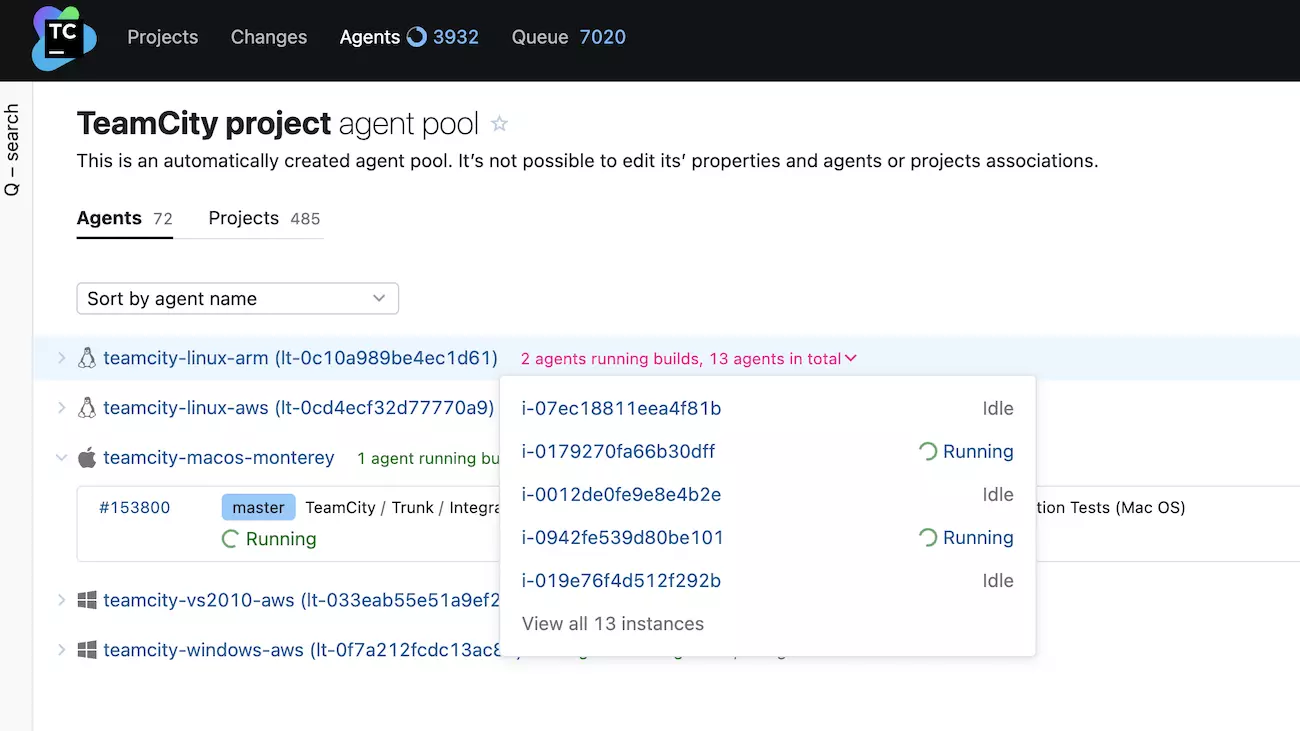The width and height of the screenshot is (1300, 731).
Task: Click the Linux penguin icon for teamcity-linux-arm
Action: 87,358
